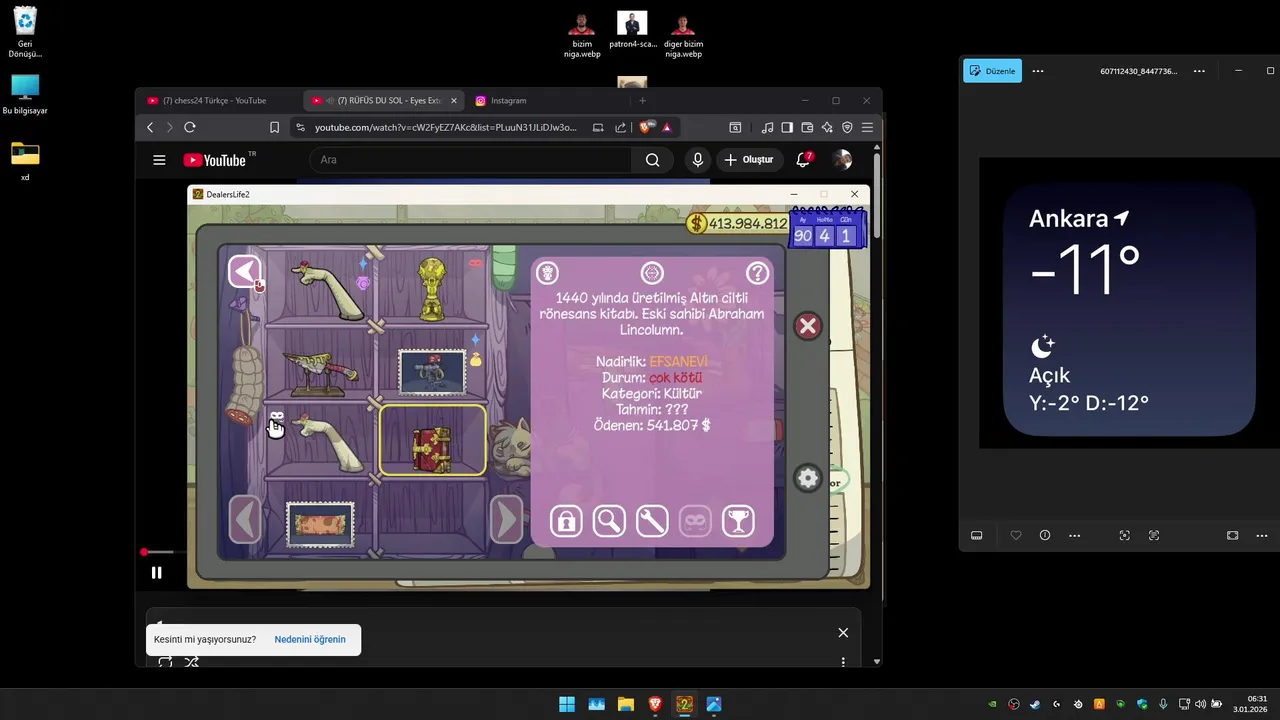1280x720 pixels.
Task: Show image info with the 'i' icon in Photos
Action: (1045, 535)
